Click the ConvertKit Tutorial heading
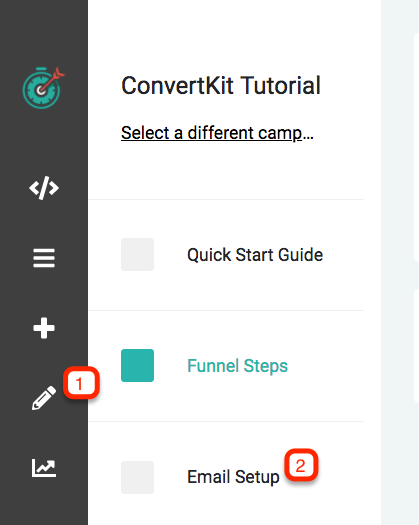 (221, 85)
